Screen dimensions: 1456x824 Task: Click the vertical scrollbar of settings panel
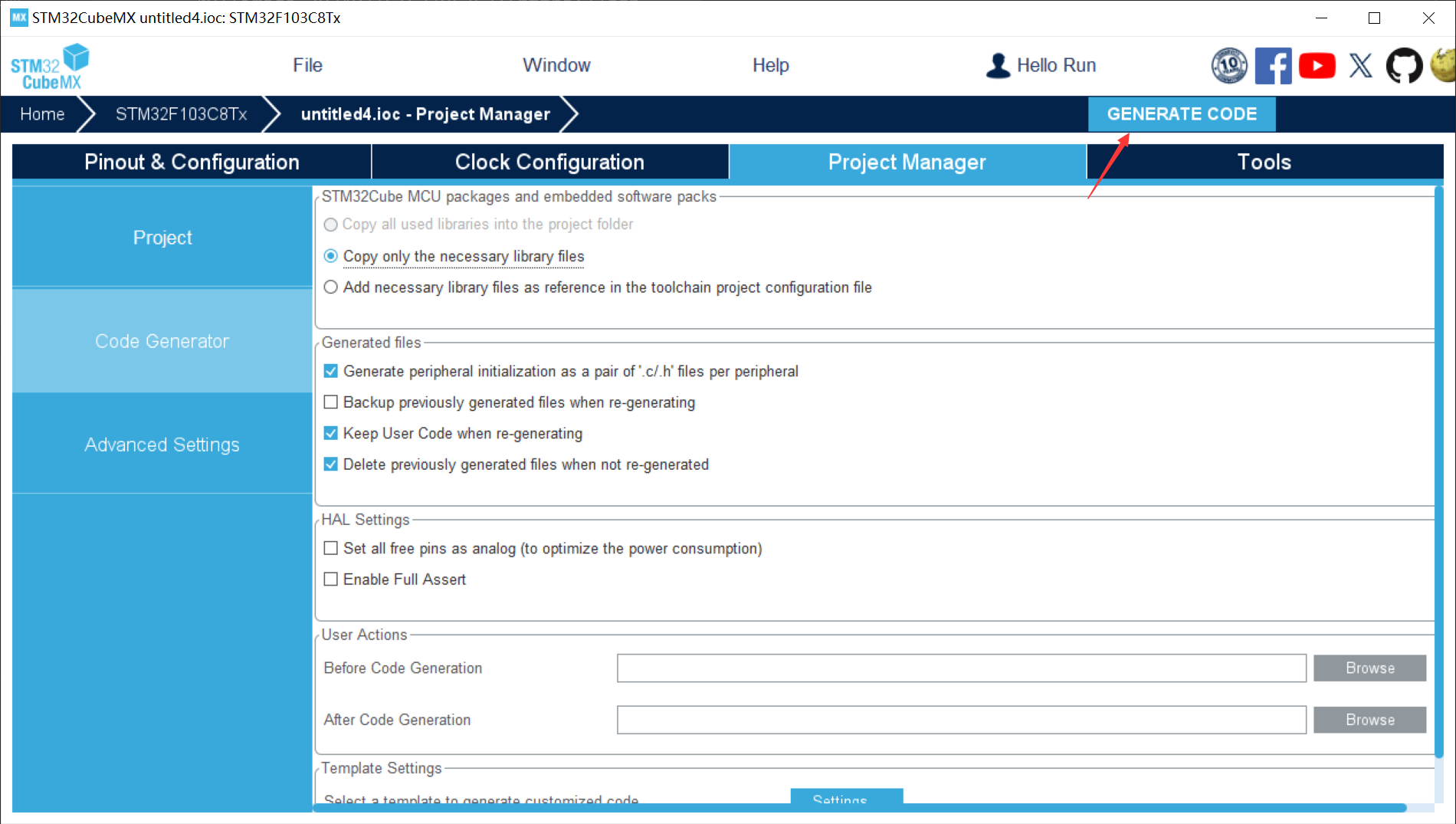pyautogui.click(x=1438, y=471)
